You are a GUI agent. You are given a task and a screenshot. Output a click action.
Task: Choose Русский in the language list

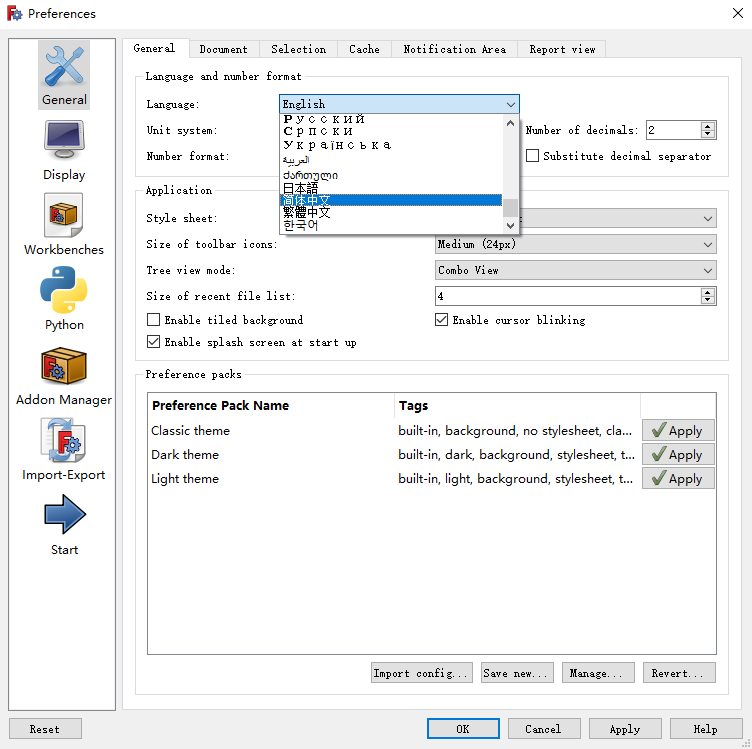[x=390, y=119]
